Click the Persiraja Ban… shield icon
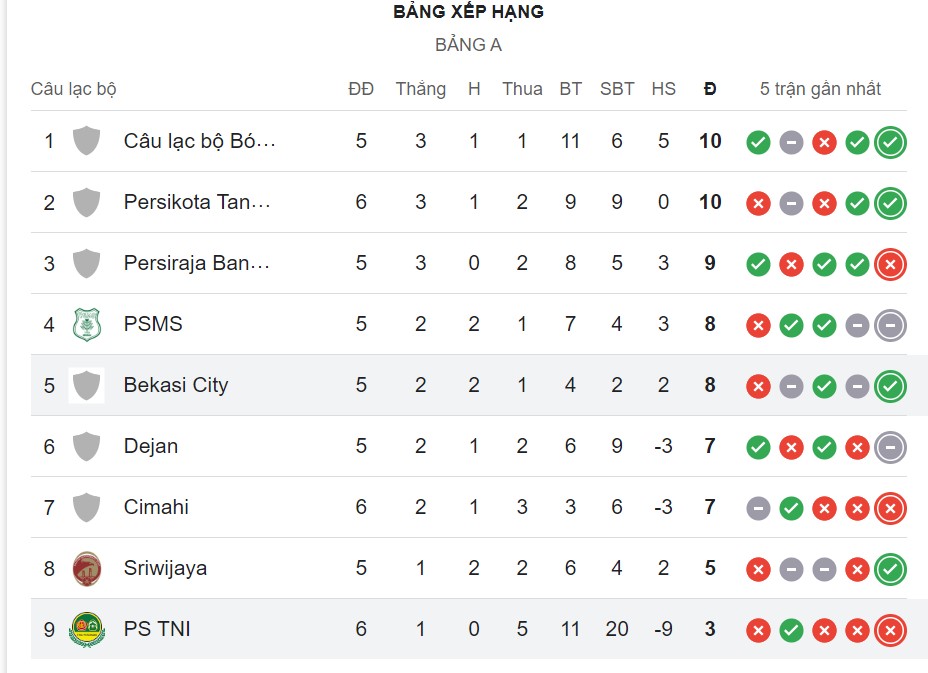Viewport: 928px width, 673px height. [87, 263]
